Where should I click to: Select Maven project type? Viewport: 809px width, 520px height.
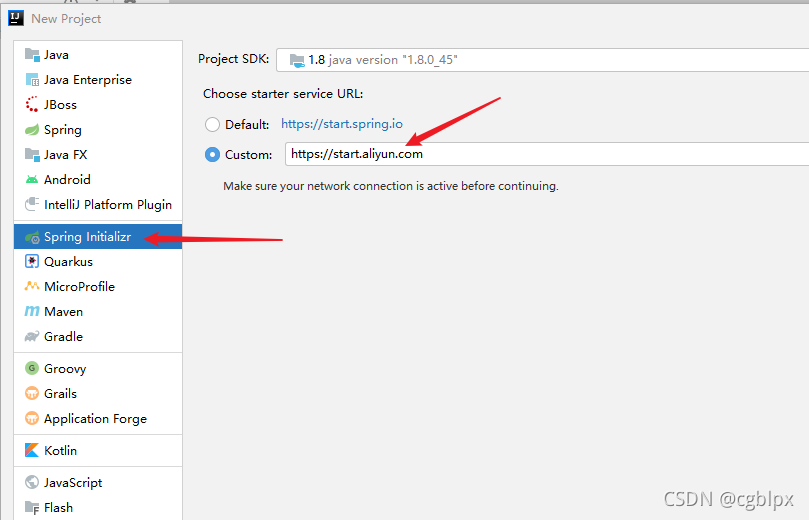click(x=98, y=312)
